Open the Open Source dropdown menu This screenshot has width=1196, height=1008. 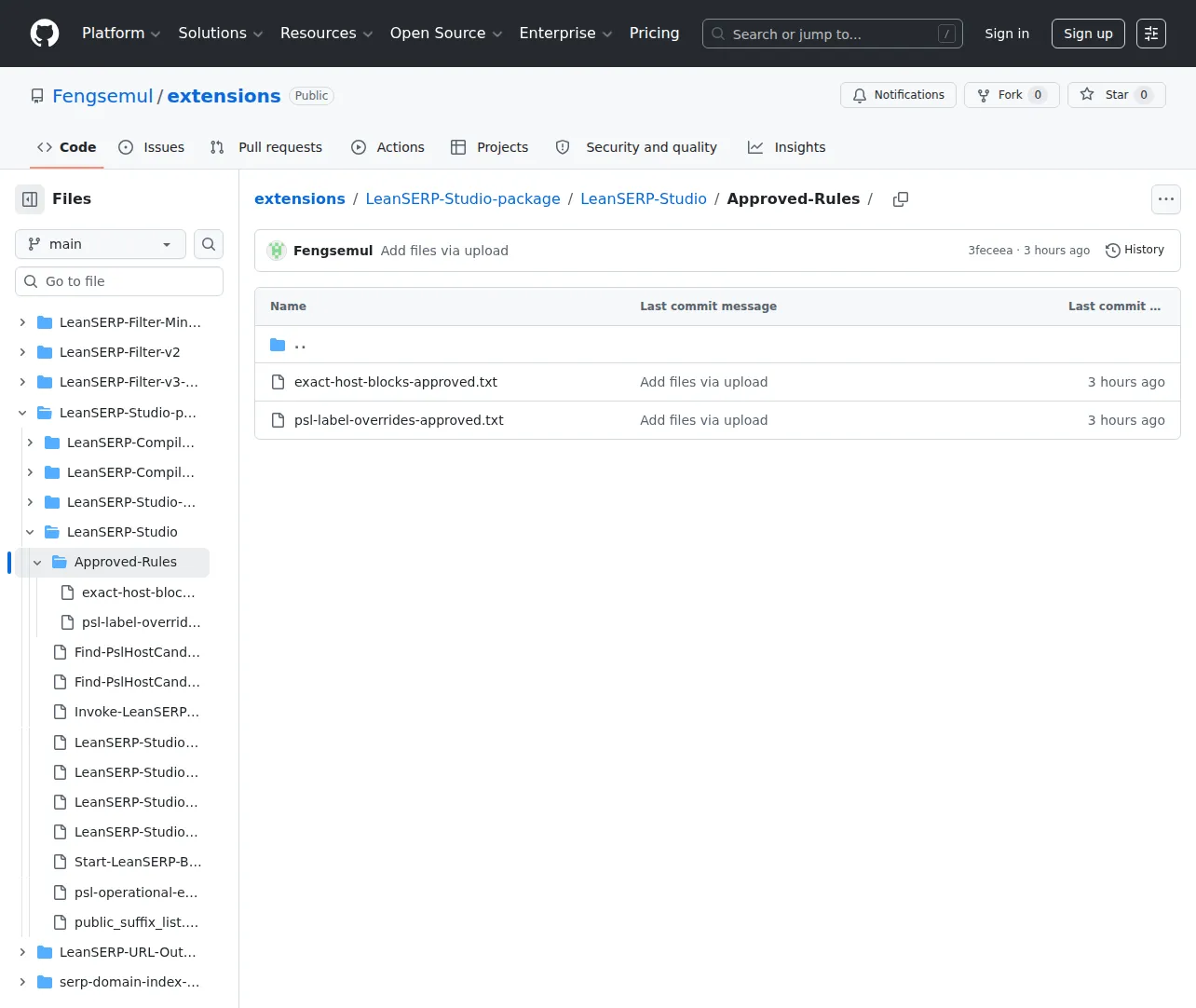point(446,34)
